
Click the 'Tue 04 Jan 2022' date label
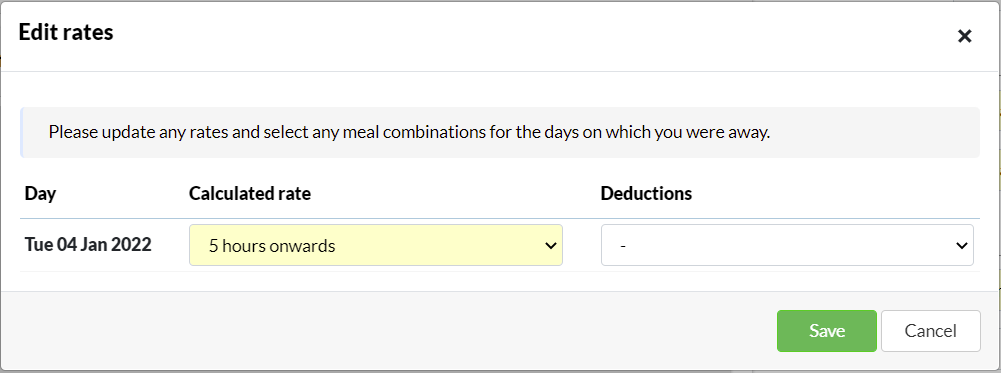click(88, 245)
